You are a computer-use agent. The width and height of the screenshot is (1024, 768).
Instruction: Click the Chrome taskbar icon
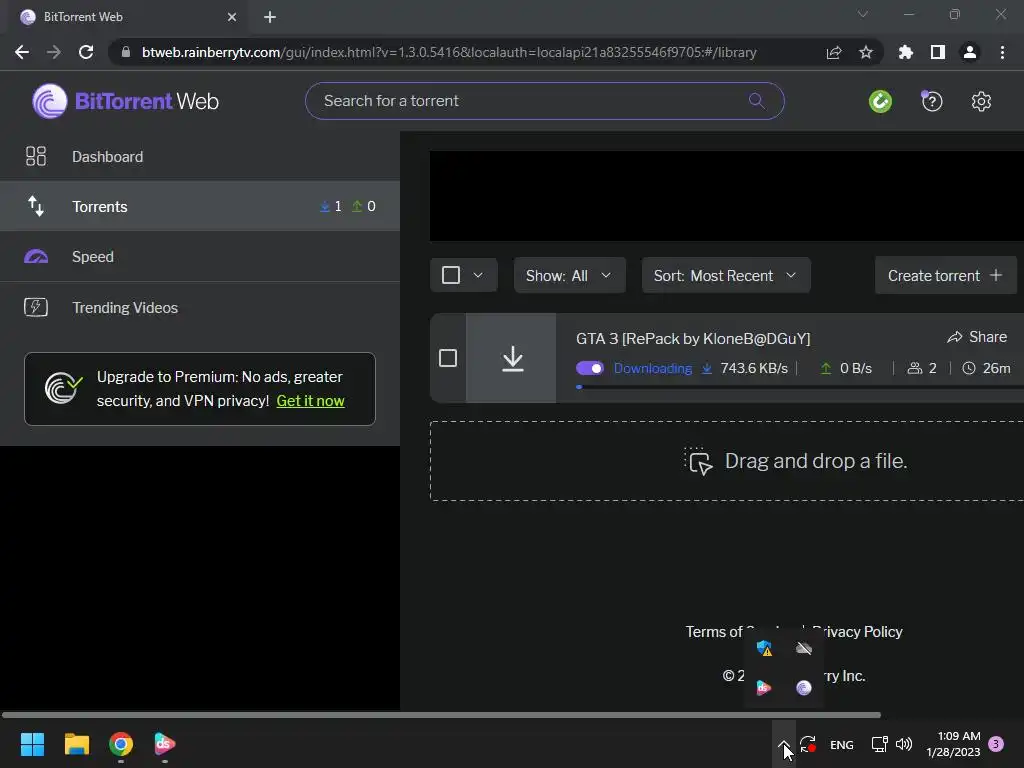coord(121,744)
